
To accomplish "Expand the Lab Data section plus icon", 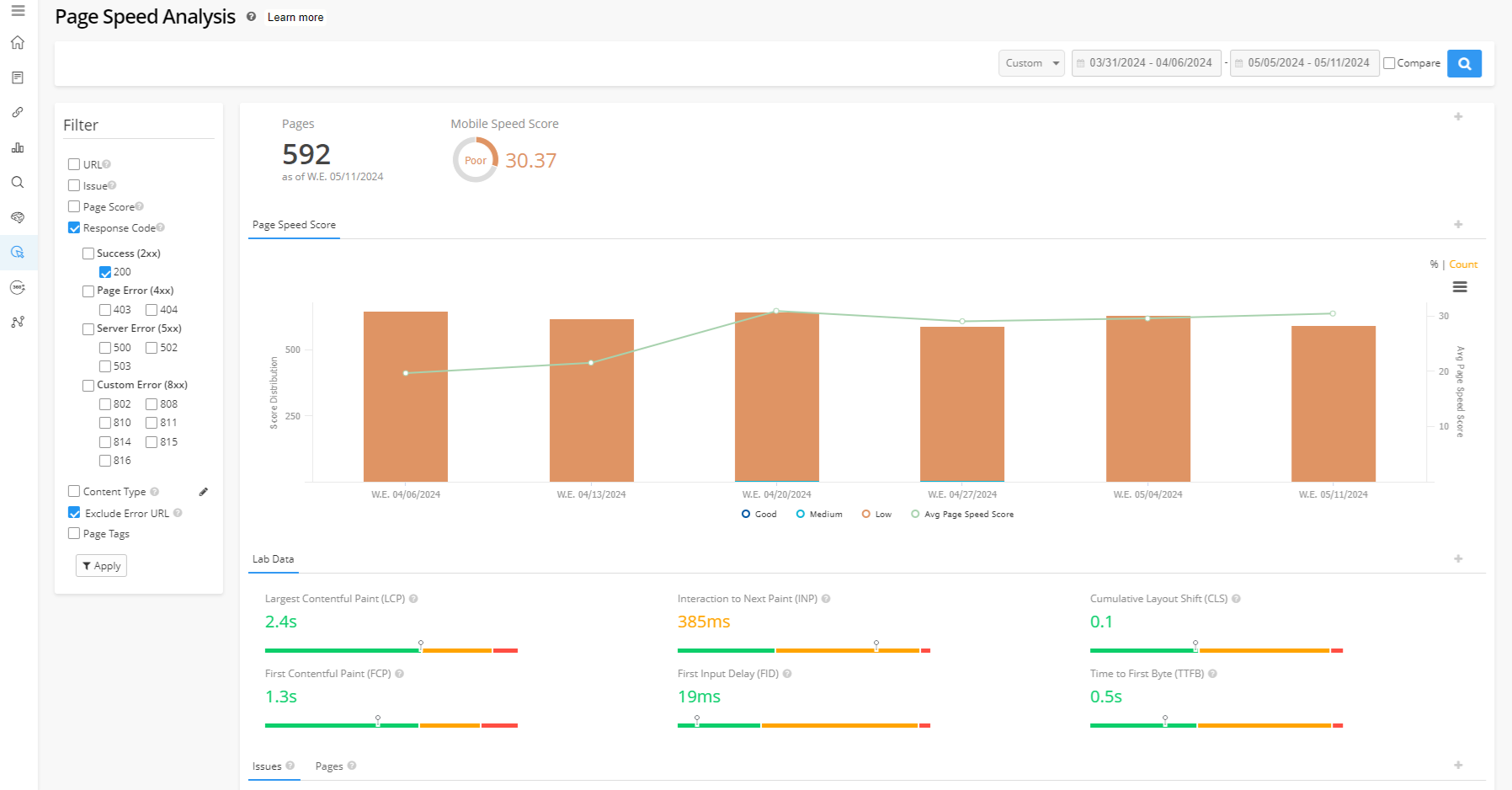I will coord(1458,558).
